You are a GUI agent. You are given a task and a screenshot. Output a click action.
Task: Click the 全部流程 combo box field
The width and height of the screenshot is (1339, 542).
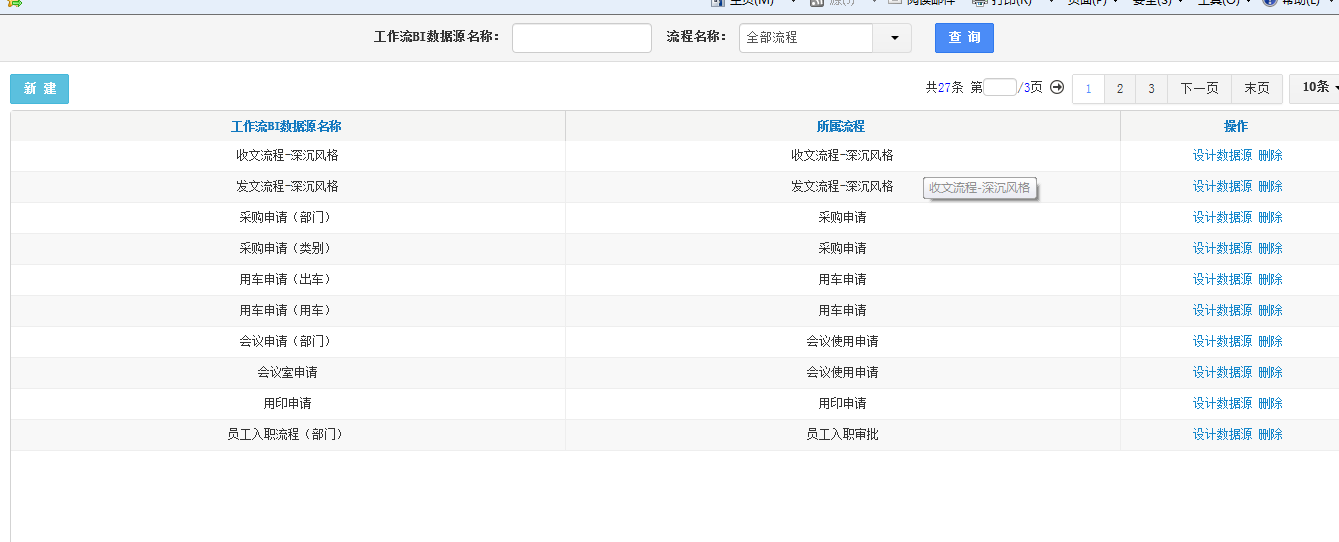806,38
